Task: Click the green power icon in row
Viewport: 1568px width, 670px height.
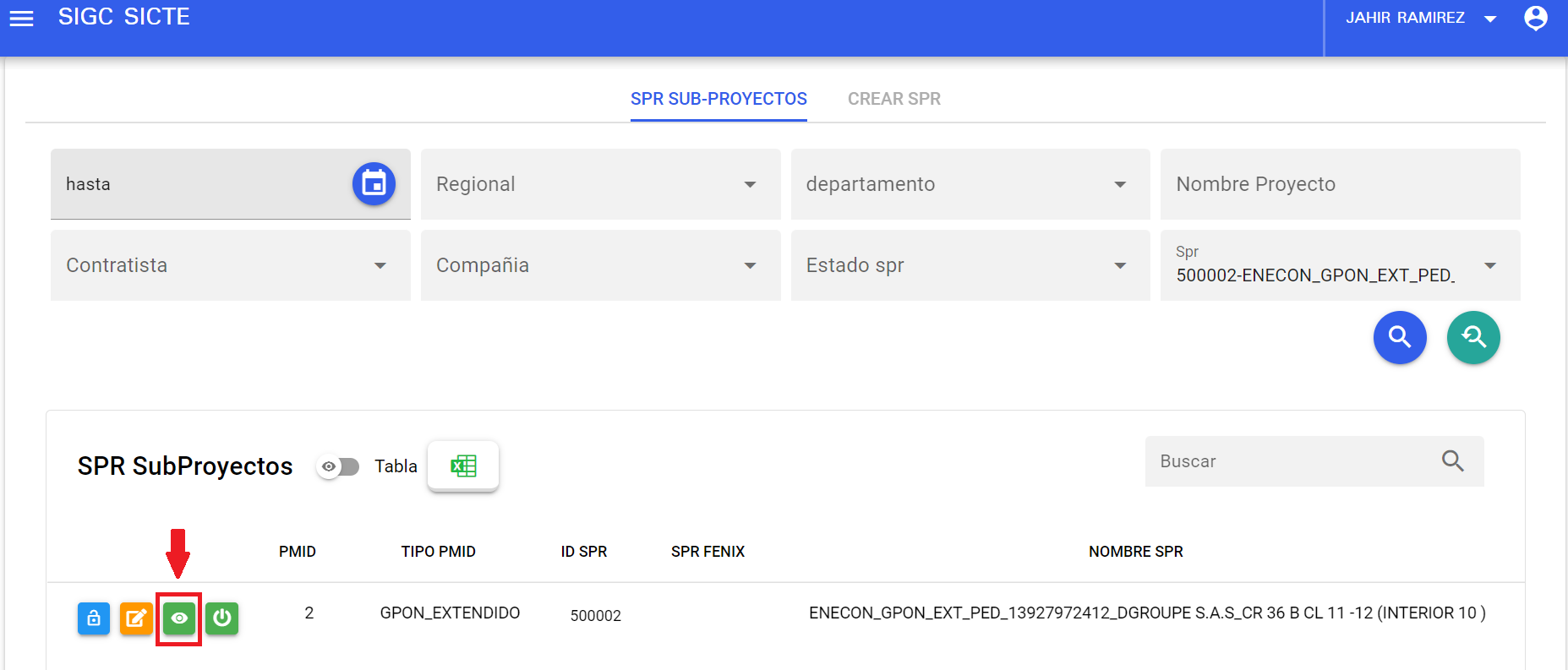Action: 222,618
